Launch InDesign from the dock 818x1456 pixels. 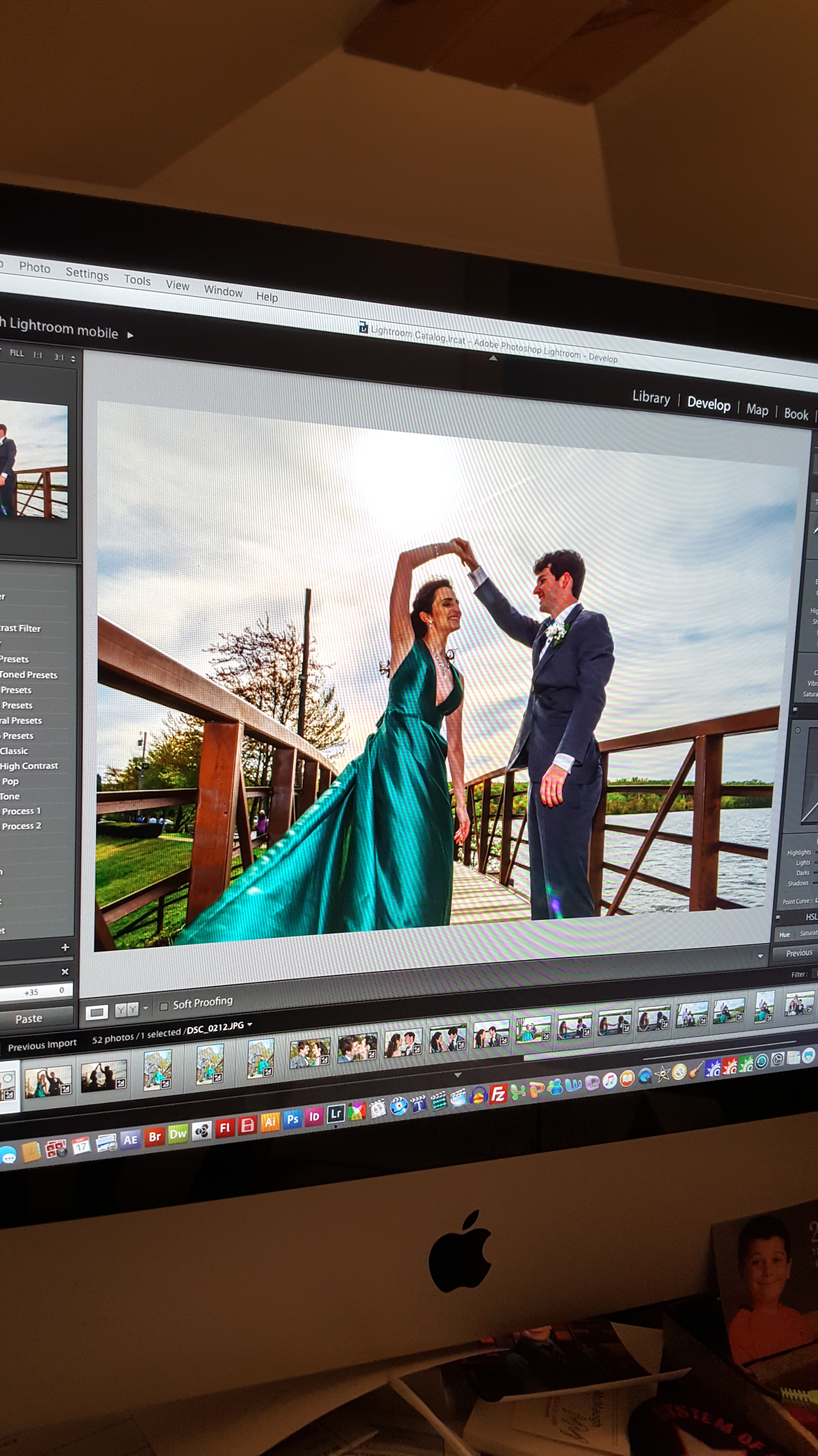tap(314, 1116)
